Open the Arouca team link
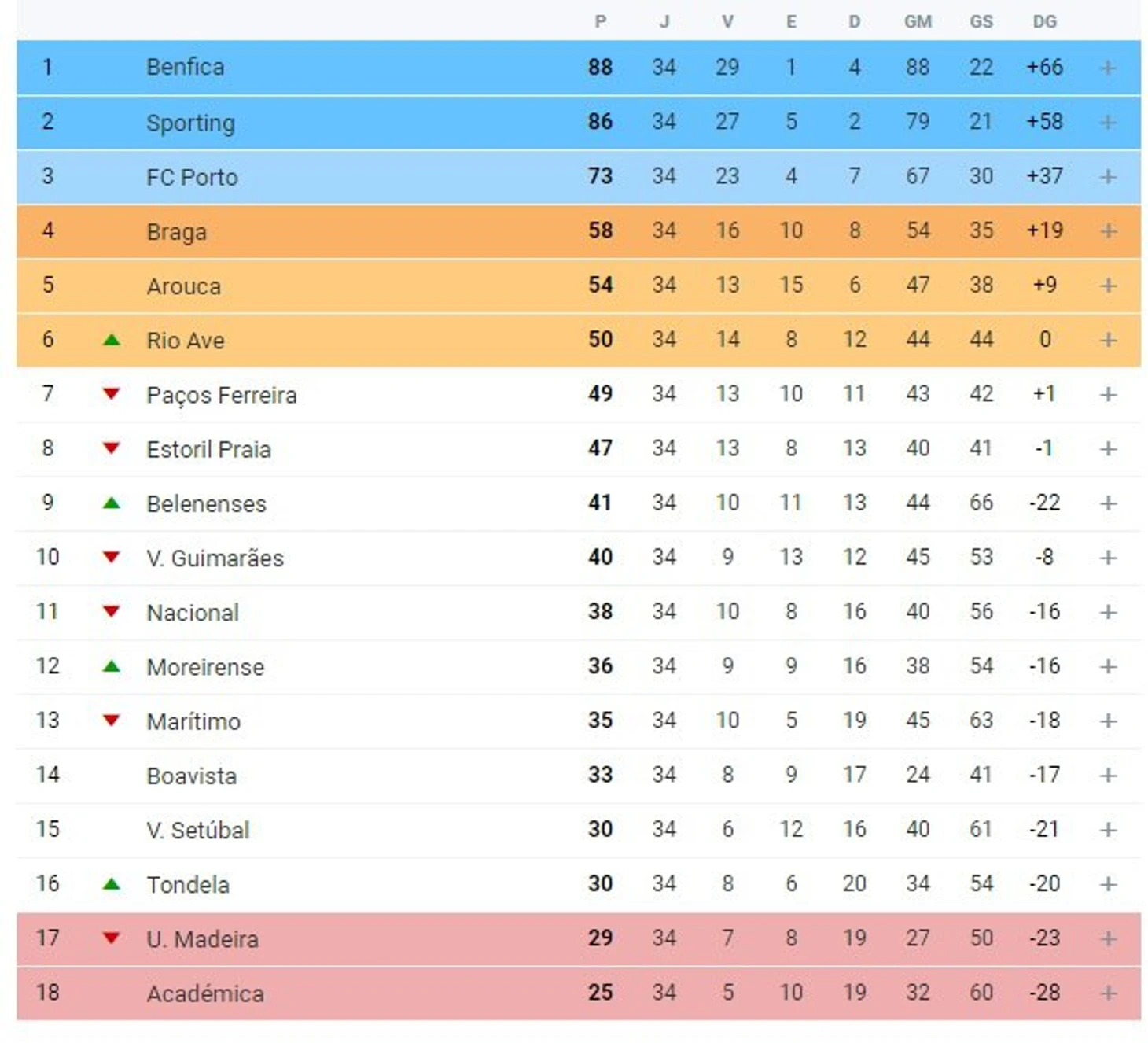The image size is (1148, 1043). pyautogui.click(x=184, y=286)
